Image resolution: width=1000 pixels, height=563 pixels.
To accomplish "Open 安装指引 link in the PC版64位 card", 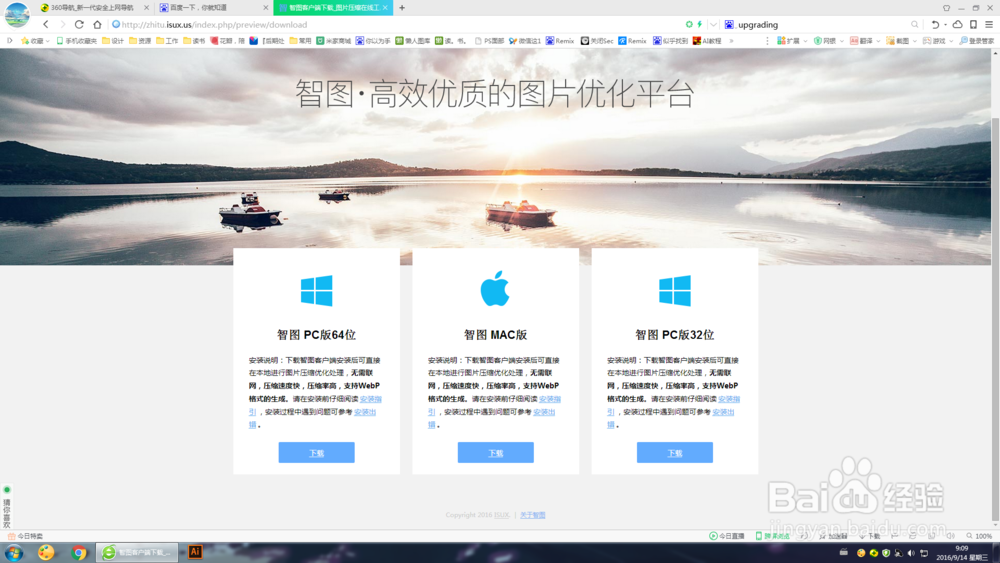I will (x=371, y=399).
